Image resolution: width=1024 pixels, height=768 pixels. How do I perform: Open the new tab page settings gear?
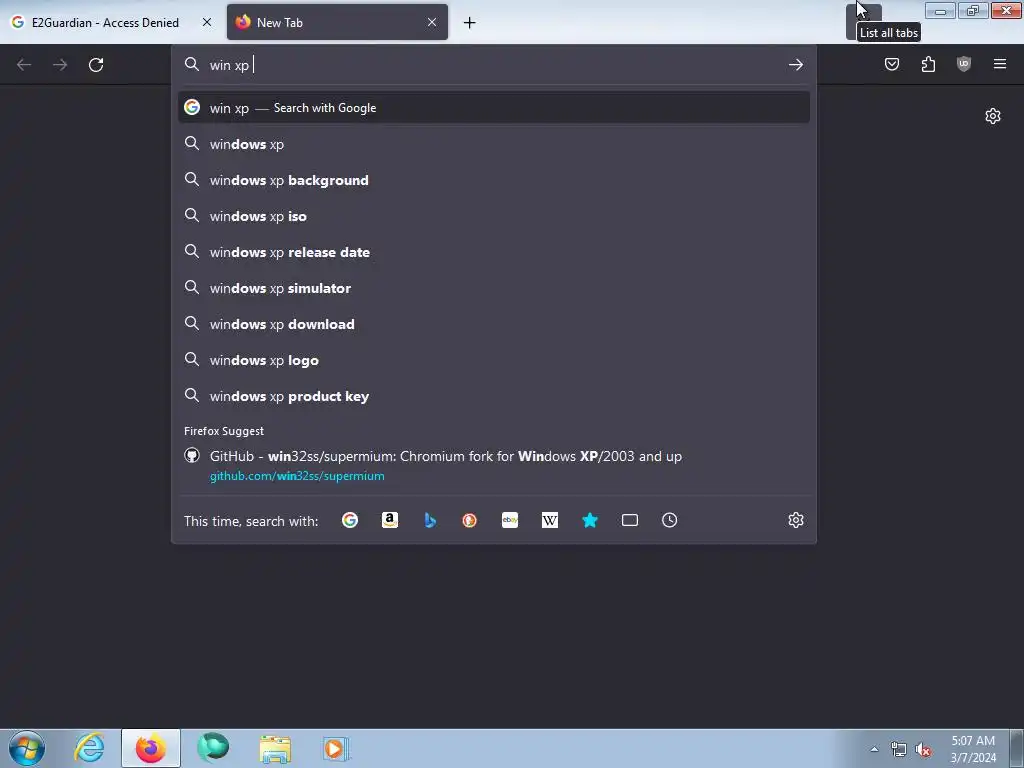pyautogui.click(x=993, y=116)
